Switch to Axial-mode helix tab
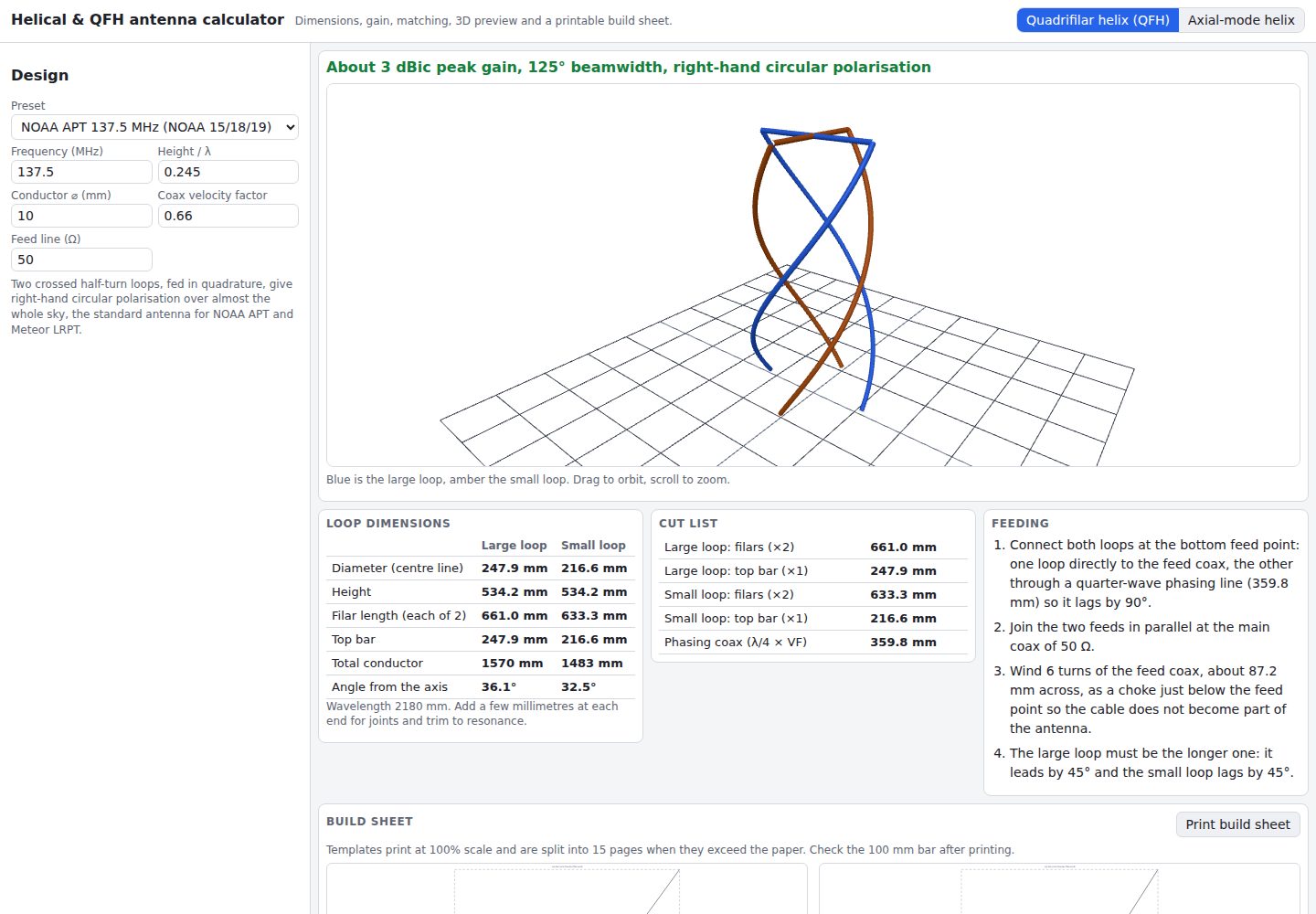Image resolution: width=1316 pixels, height=914 pixels. pyautogui.click(x=1241, y=20)
